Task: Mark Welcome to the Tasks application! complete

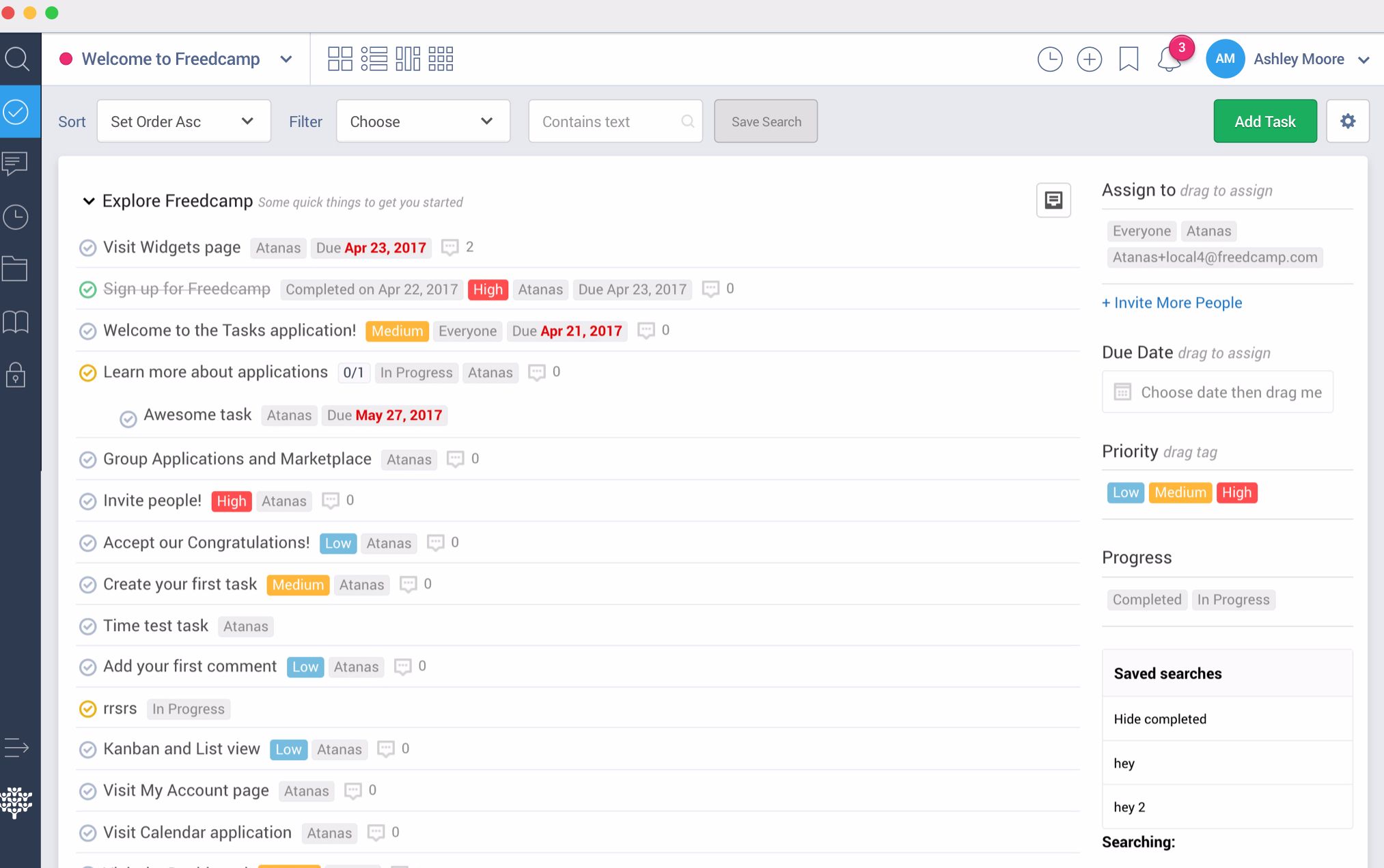Action: (x=87, y=331)
